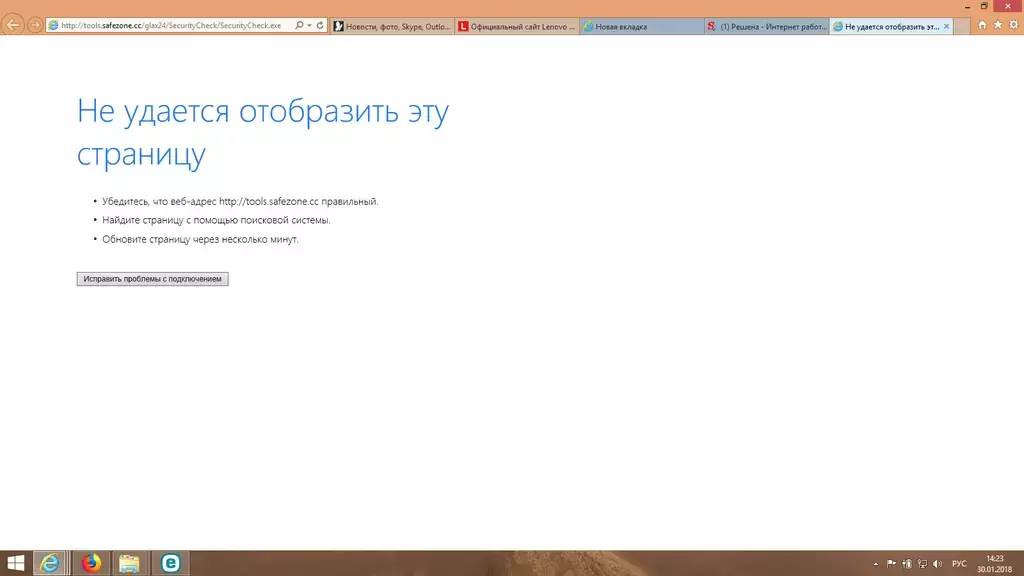Viewport: 1024px width, 576px height.
Task: Open File Explorer from the taskbar
Action: click(x=129, y=563)
